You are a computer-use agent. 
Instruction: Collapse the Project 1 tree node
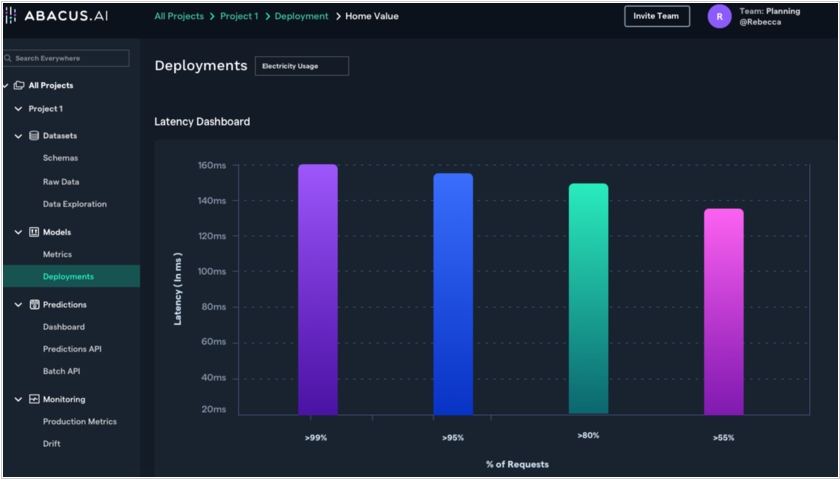[x=18, y=109]
